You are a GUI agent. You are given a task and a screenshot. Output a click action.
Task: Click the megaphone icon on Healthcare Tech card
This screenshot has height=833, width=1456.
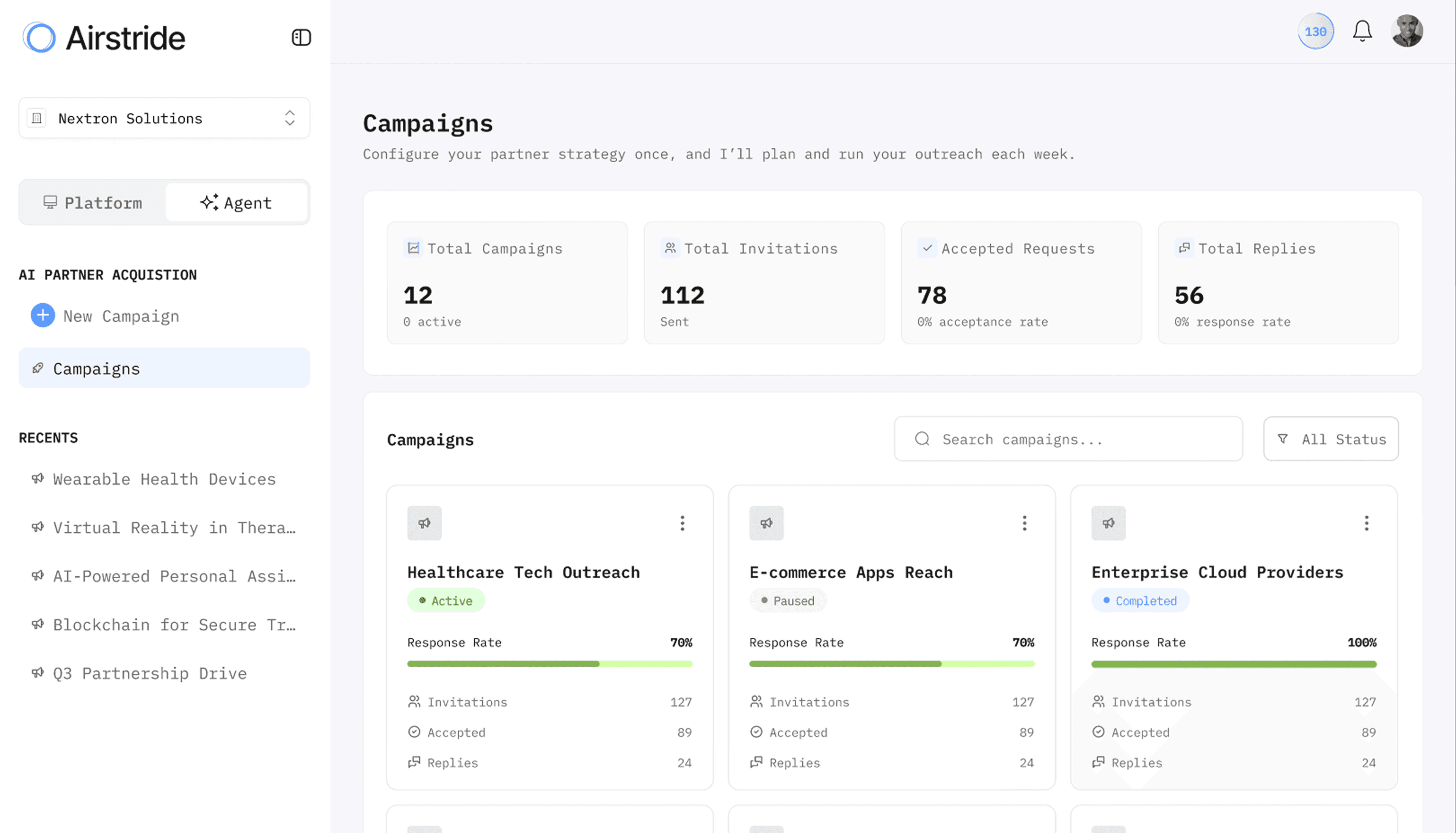424,523
